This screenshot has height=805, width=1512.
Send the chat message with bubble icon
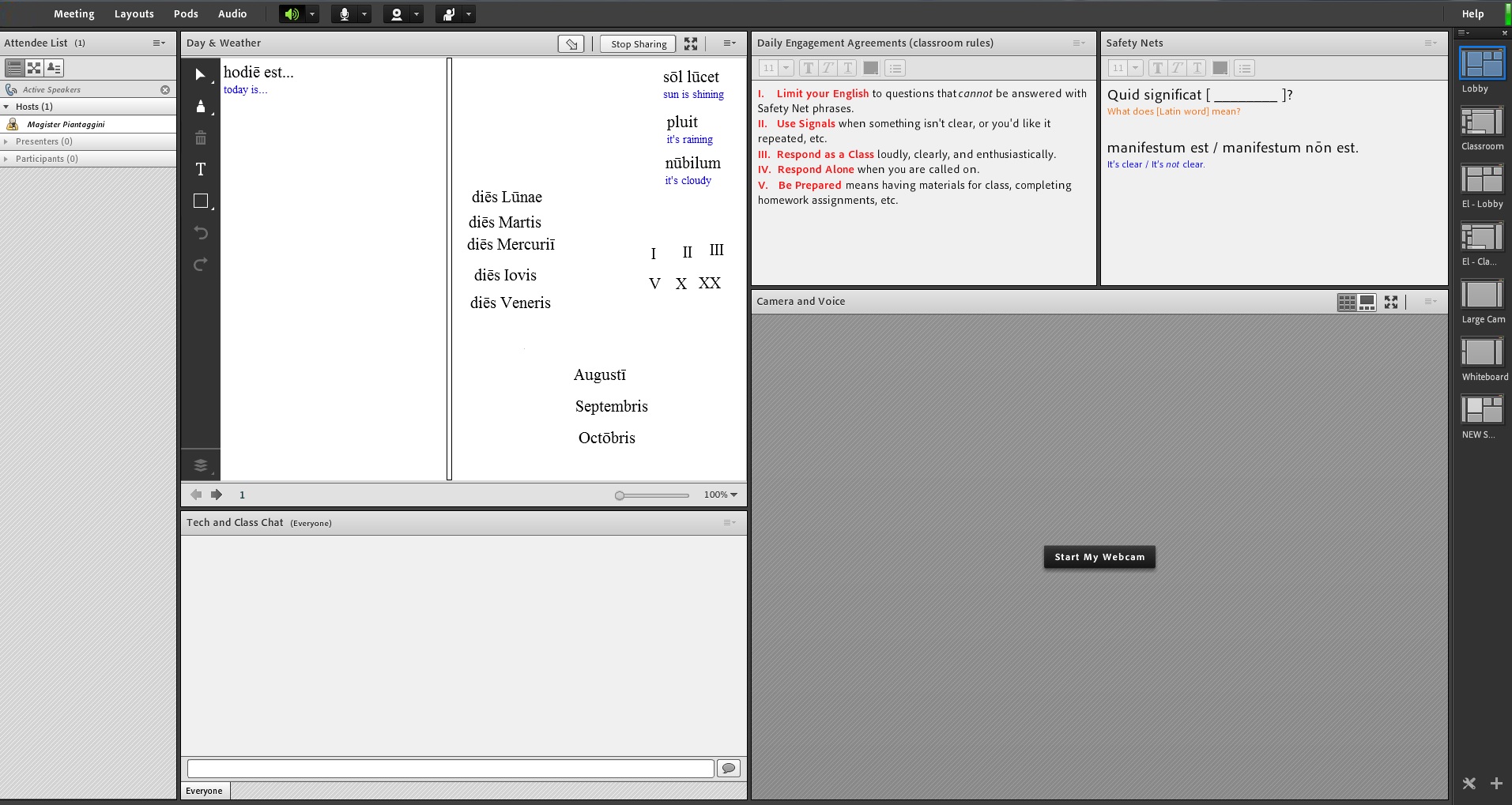(x=728, y=768)
